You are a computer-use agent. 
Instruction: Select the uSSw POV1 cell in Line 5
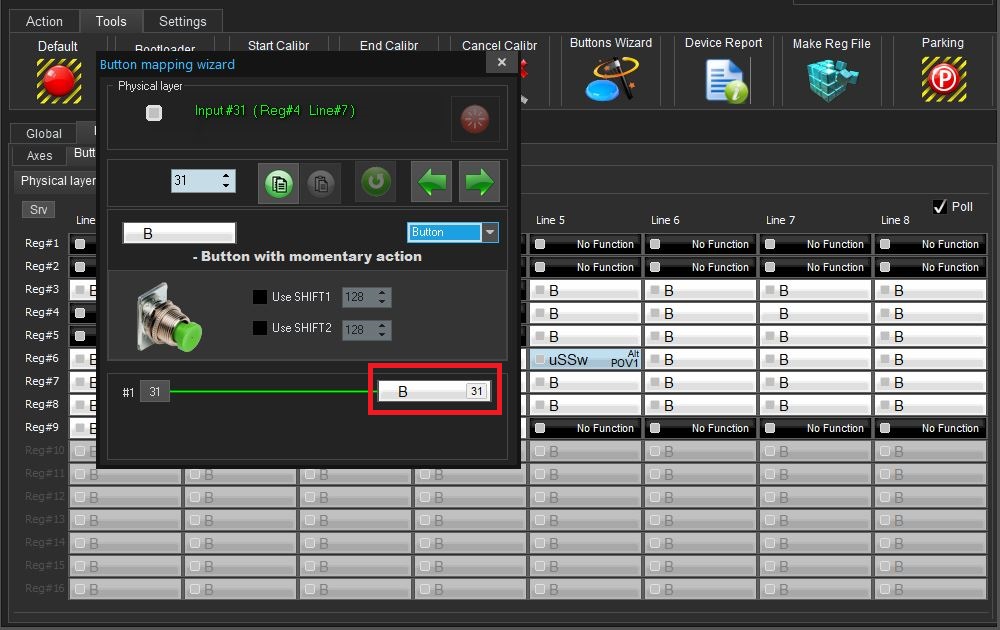coord(585,359)
